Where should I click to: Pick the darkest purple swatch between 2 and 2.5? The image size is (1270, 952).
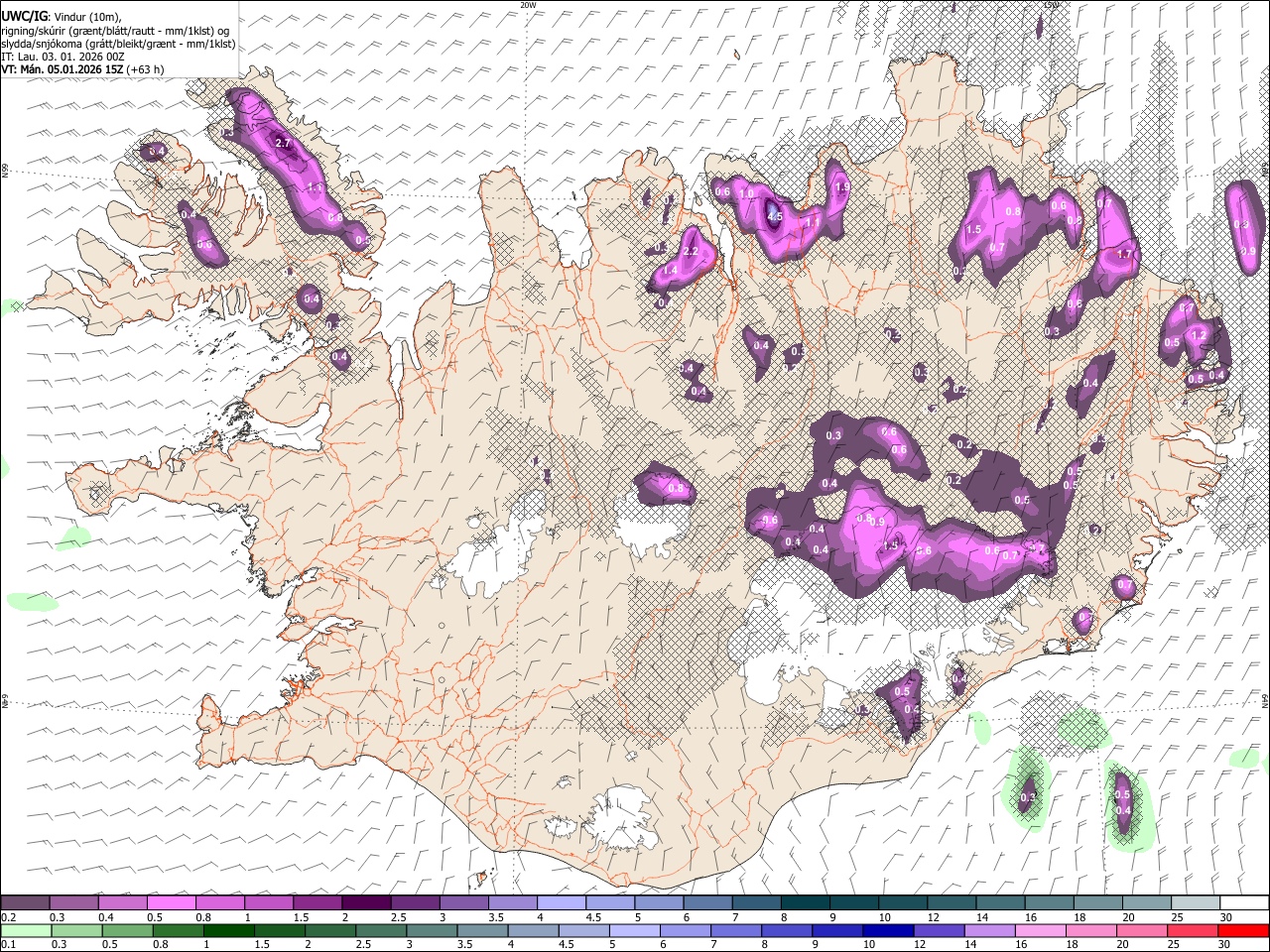(366, 902)
